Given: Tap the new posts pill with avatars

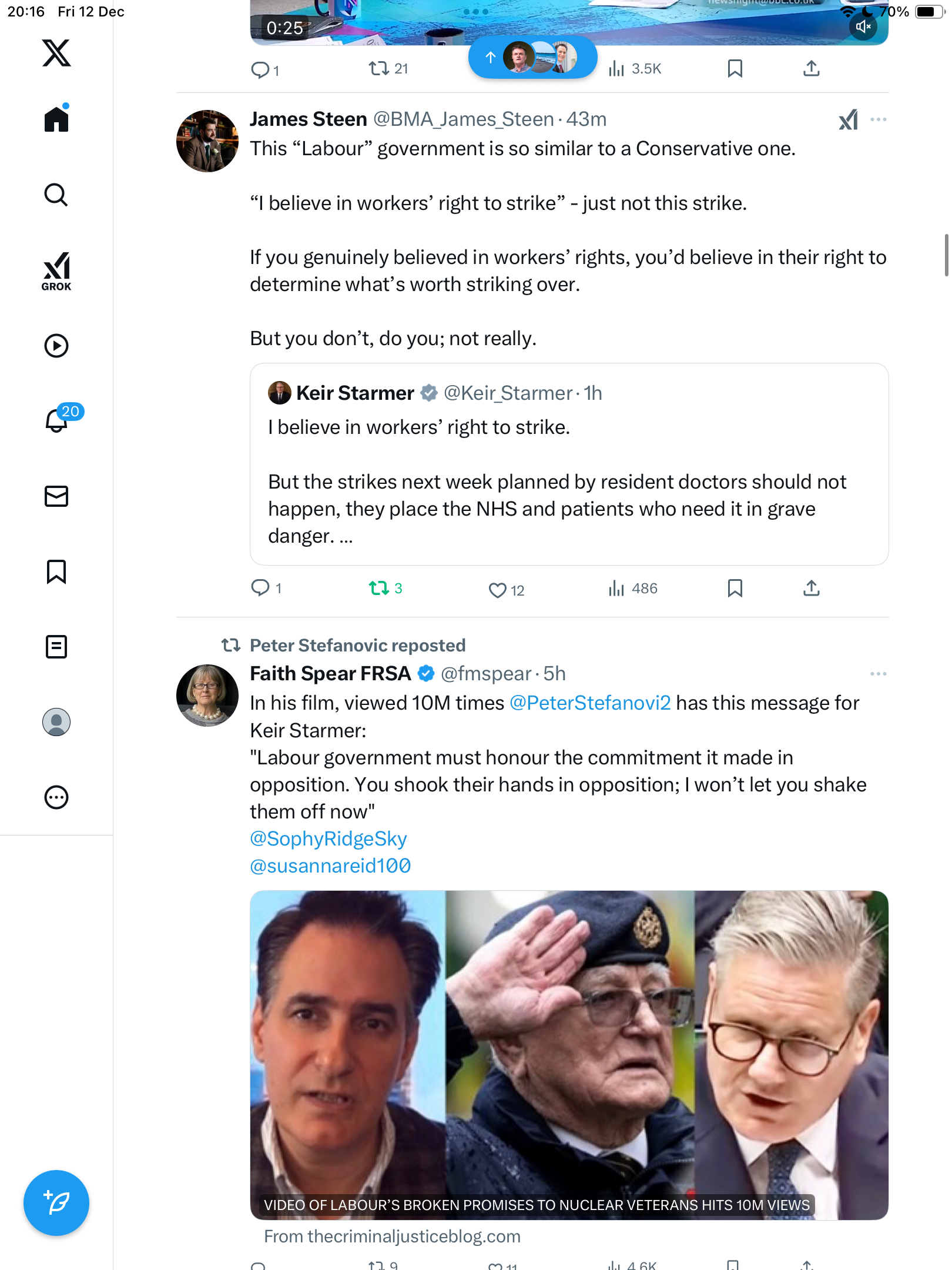Looking at the screenshot, I should coord(532,57).
